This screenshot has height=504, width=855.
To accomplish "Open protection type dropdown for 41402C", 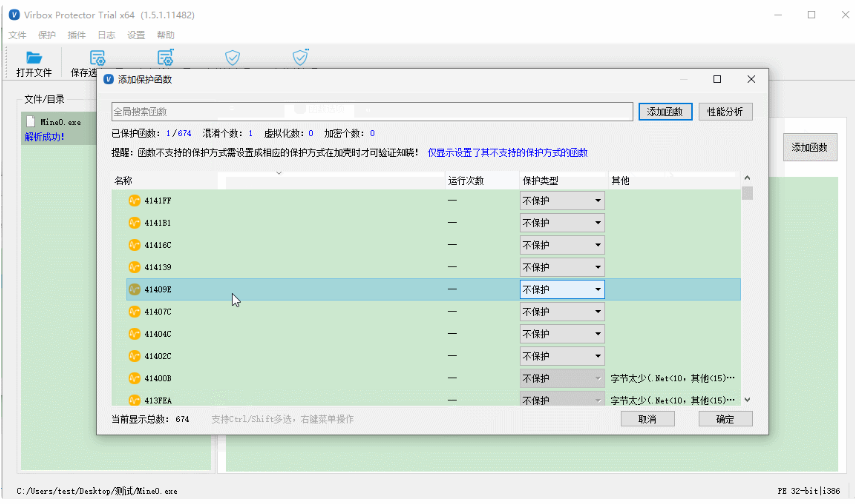I will [562, 356].
